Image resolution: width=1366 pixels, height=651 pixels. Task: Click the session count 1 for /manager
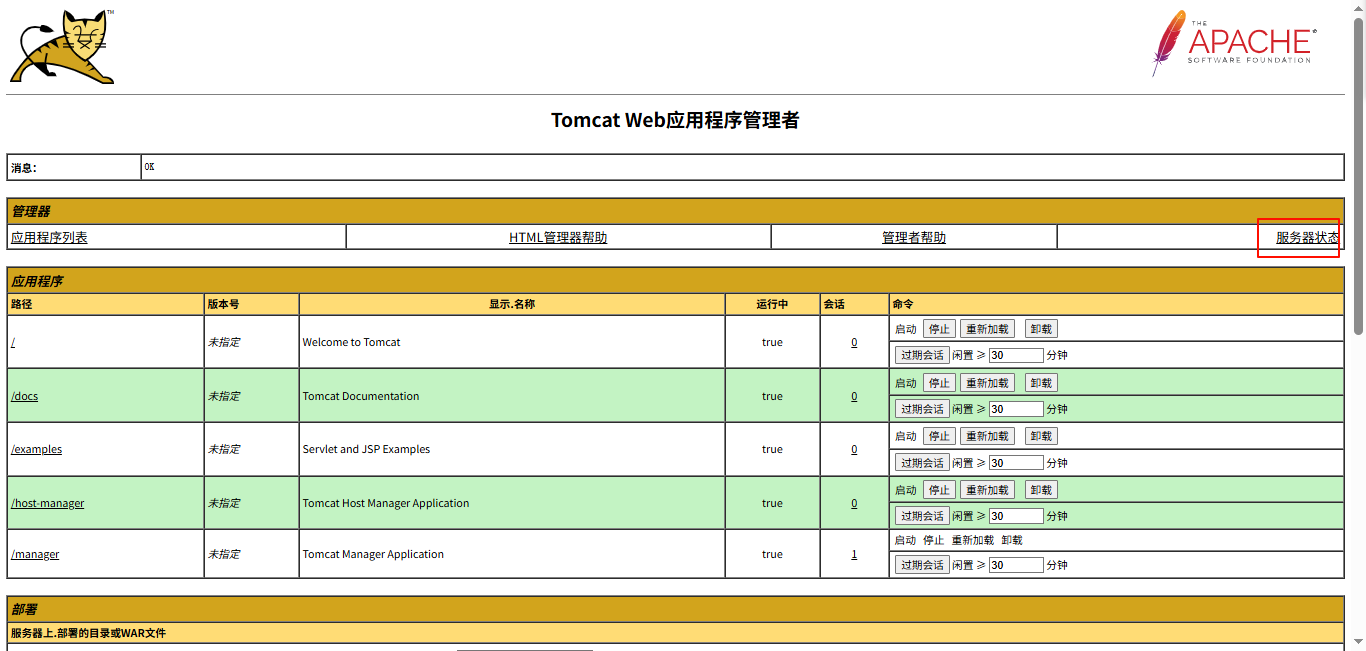(x=854, y=553)
